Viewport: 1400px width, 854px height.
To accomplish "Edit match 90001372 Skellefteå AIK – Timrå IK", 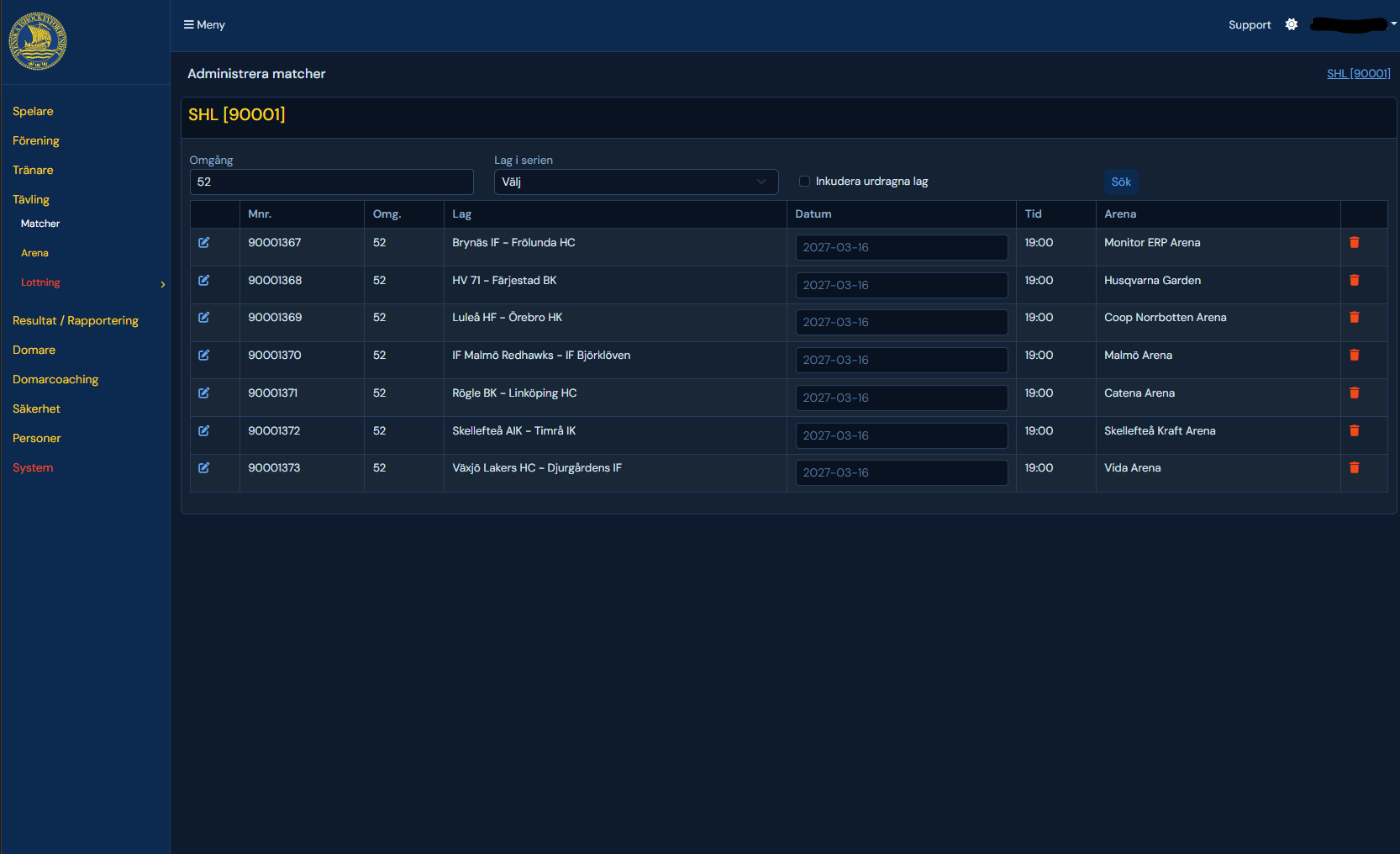I will coord(203,430).
